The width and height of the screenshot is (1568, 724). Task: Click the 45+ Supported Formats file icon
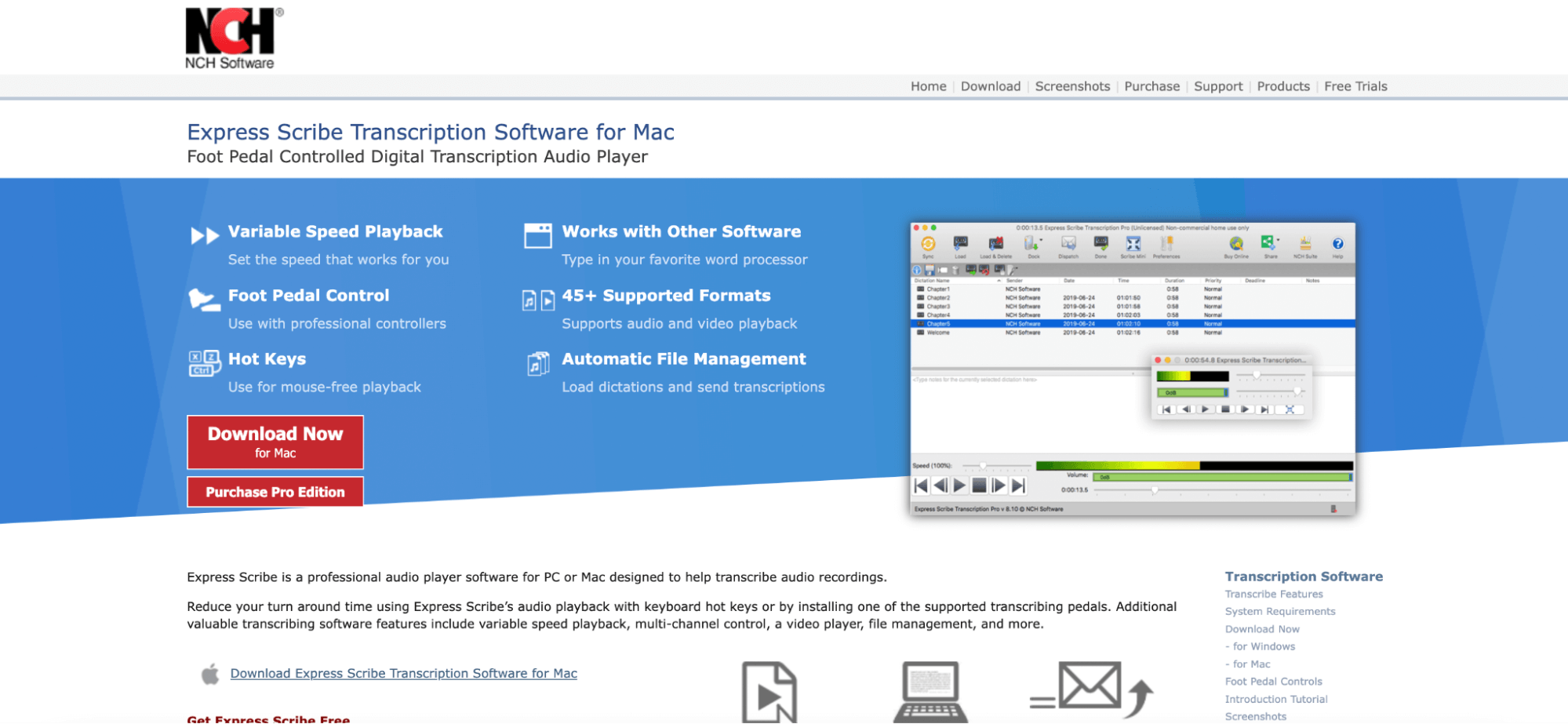click(538, 300)
